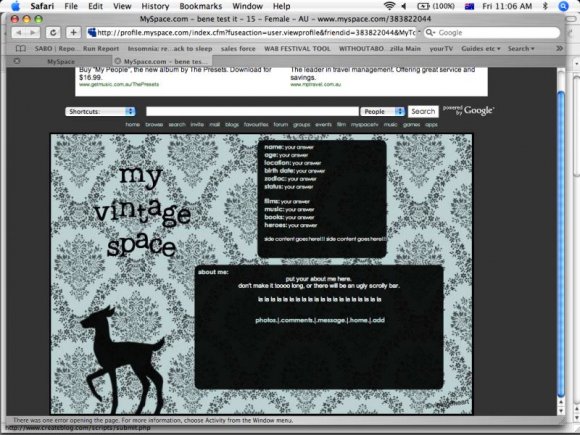Go forward using the forward arrow
The width and height of the screenshot is (580, 435).
33,33
